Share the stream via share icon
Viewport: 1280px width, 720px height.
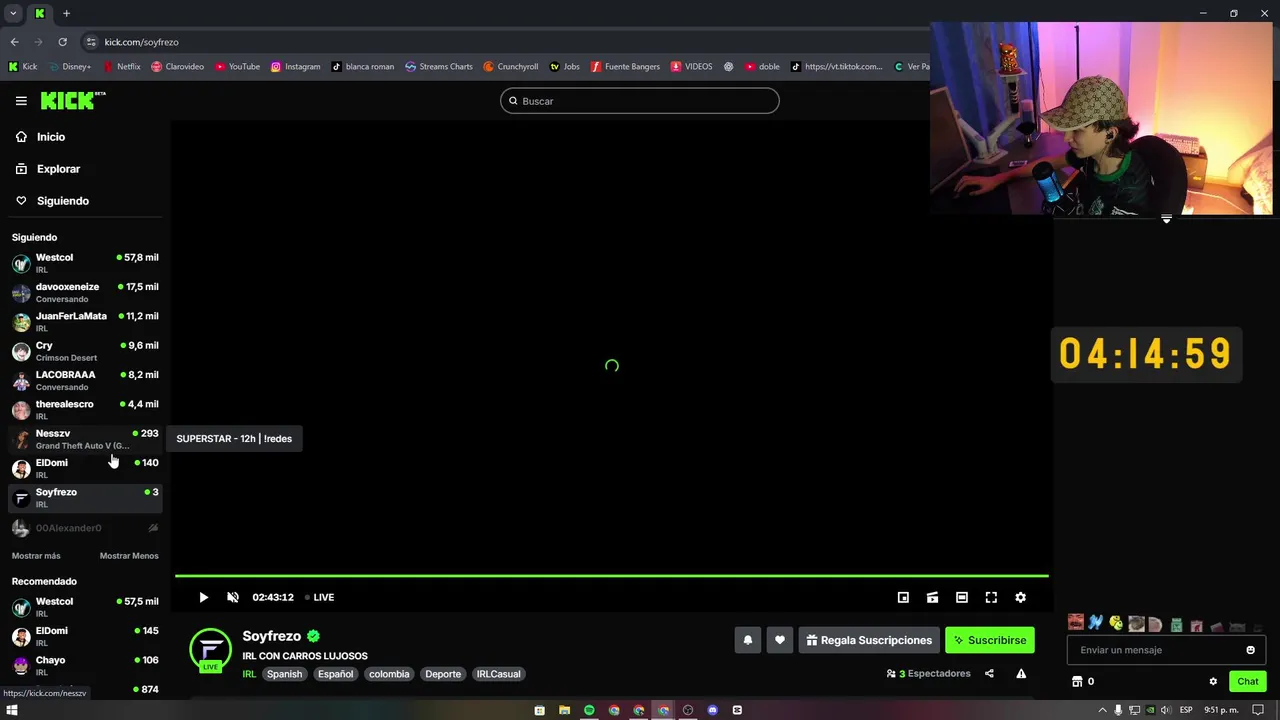[x=989, y=674]
